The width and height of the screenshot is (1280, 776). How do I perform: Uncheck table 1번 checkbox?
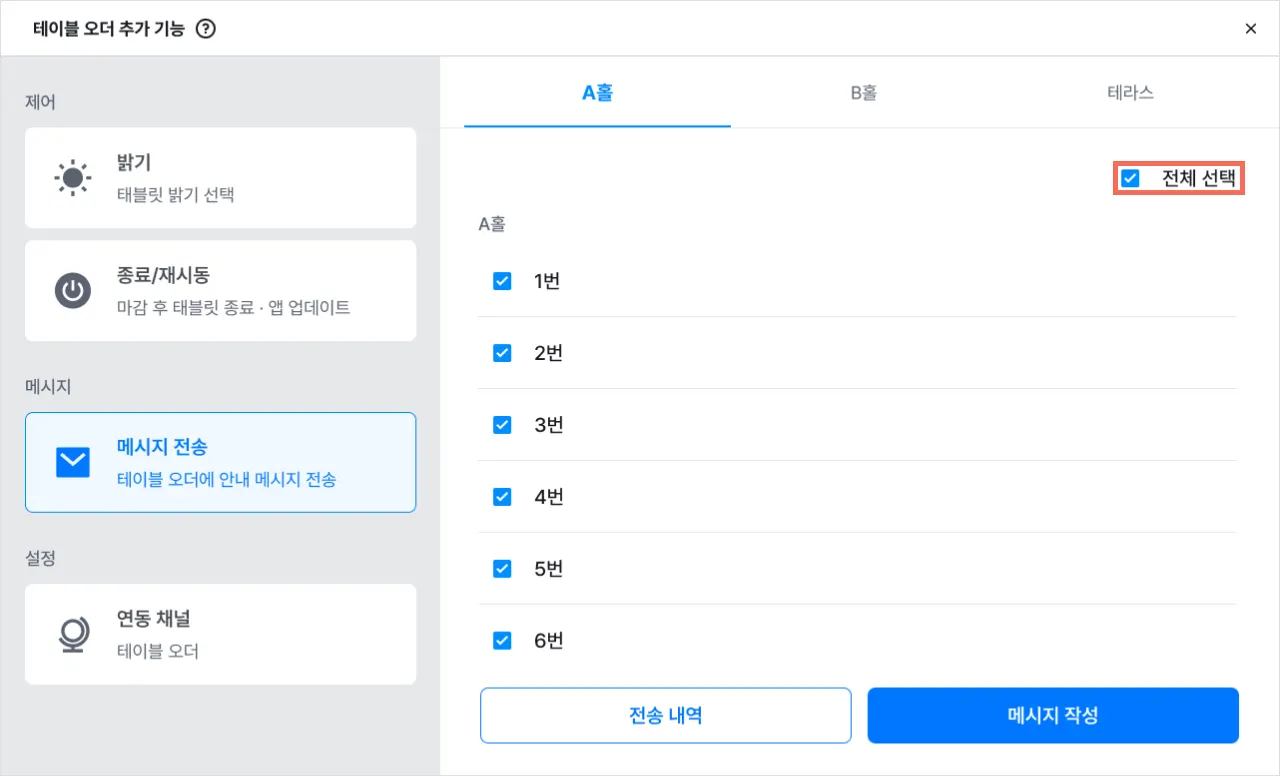coord(502,281)
